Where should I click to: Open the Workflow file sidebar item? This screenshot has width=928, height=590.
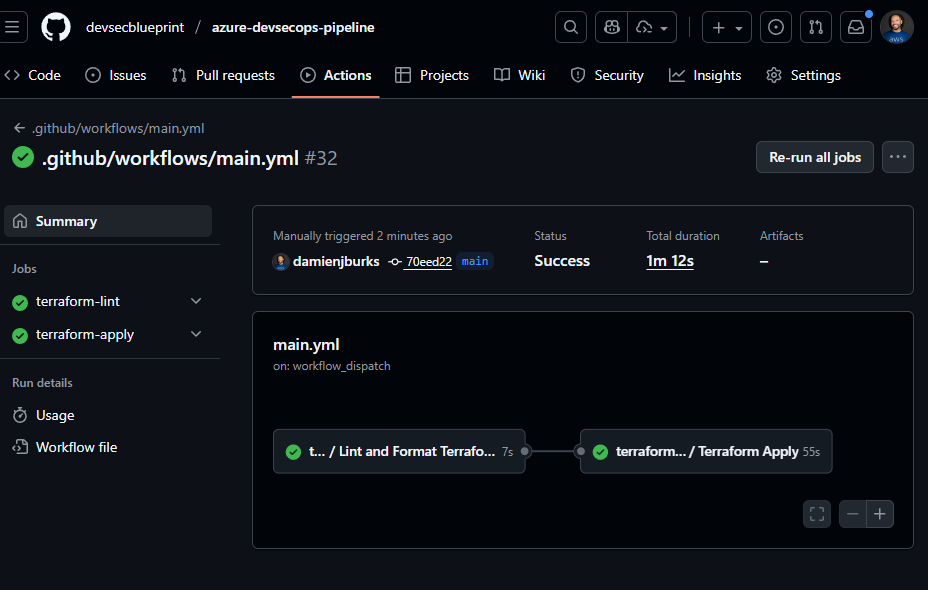(x=76, y=447)
